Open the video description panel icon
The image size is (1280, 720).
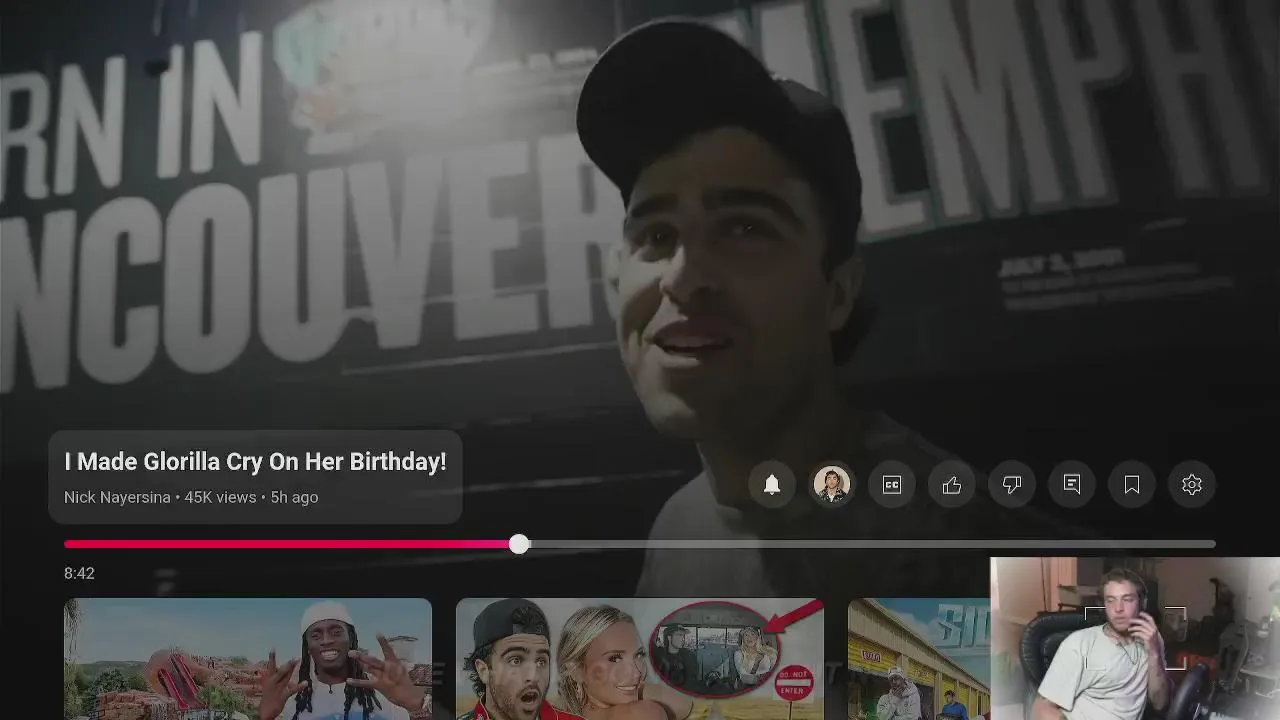pos(1072,485)
